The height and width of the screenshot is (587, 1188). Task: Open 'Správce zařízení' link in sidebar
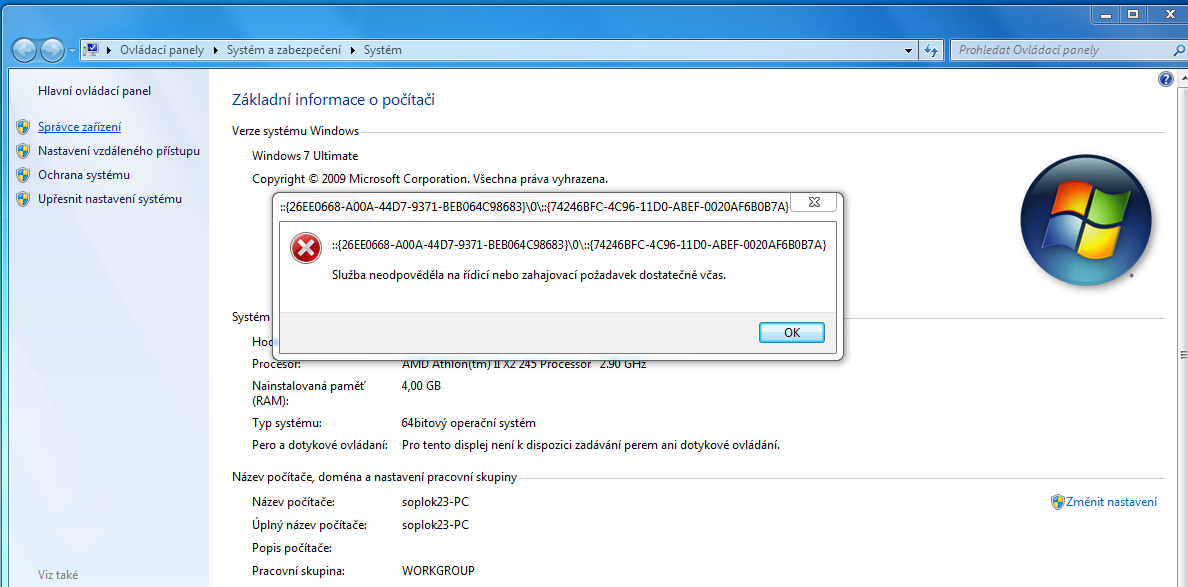click(x=80, y=127)
